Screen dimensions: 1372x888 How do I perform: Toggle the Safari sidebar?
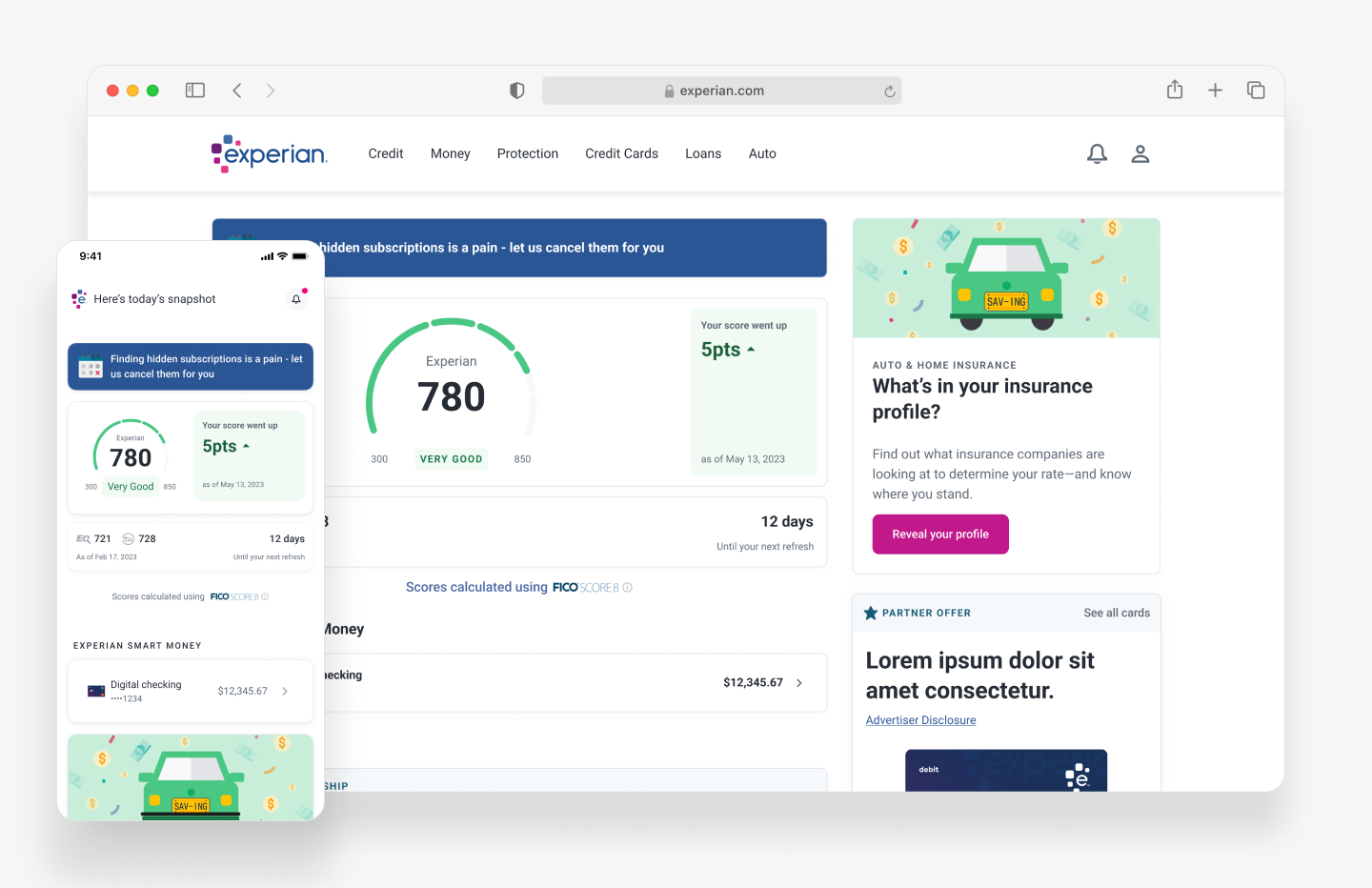[x=194, y=90]
